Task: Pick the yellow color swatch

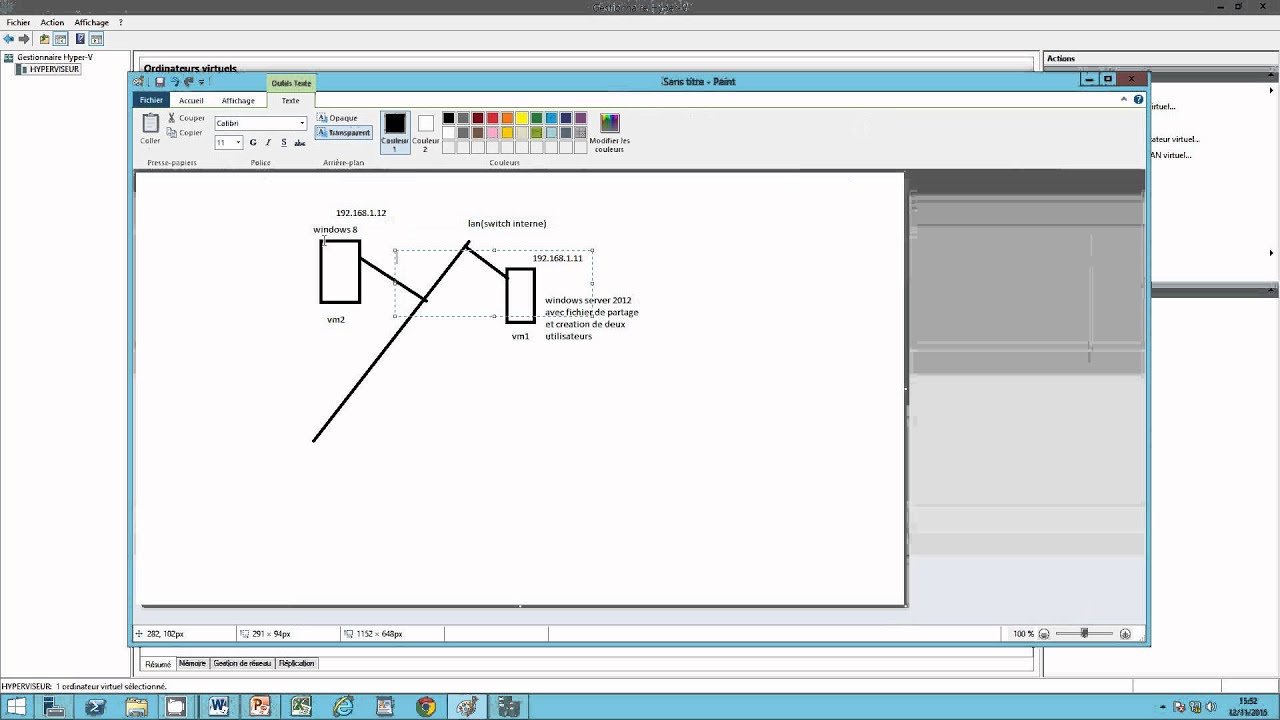Action: (522, 118)
